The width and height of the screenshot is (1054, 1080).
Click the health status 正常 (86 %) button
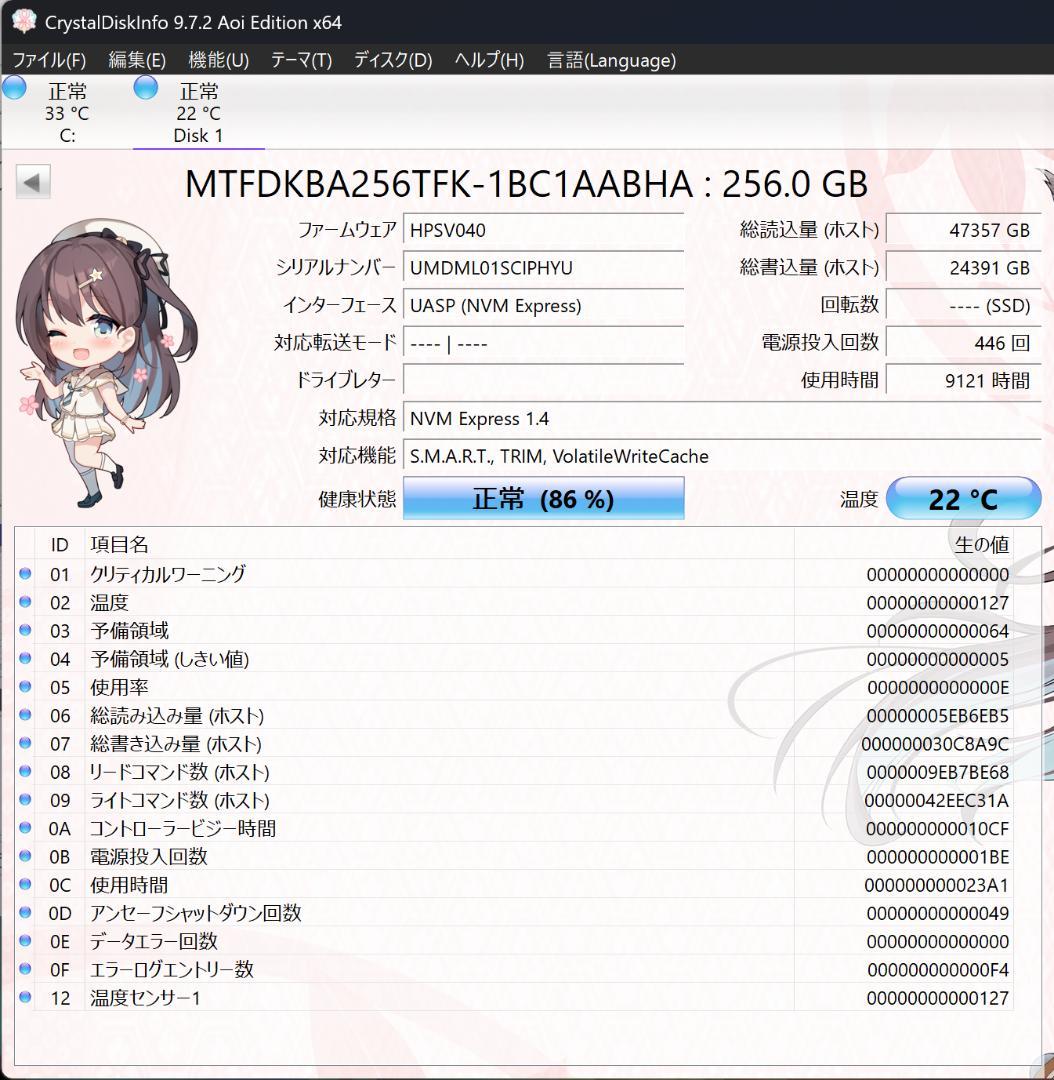point(544,498)
